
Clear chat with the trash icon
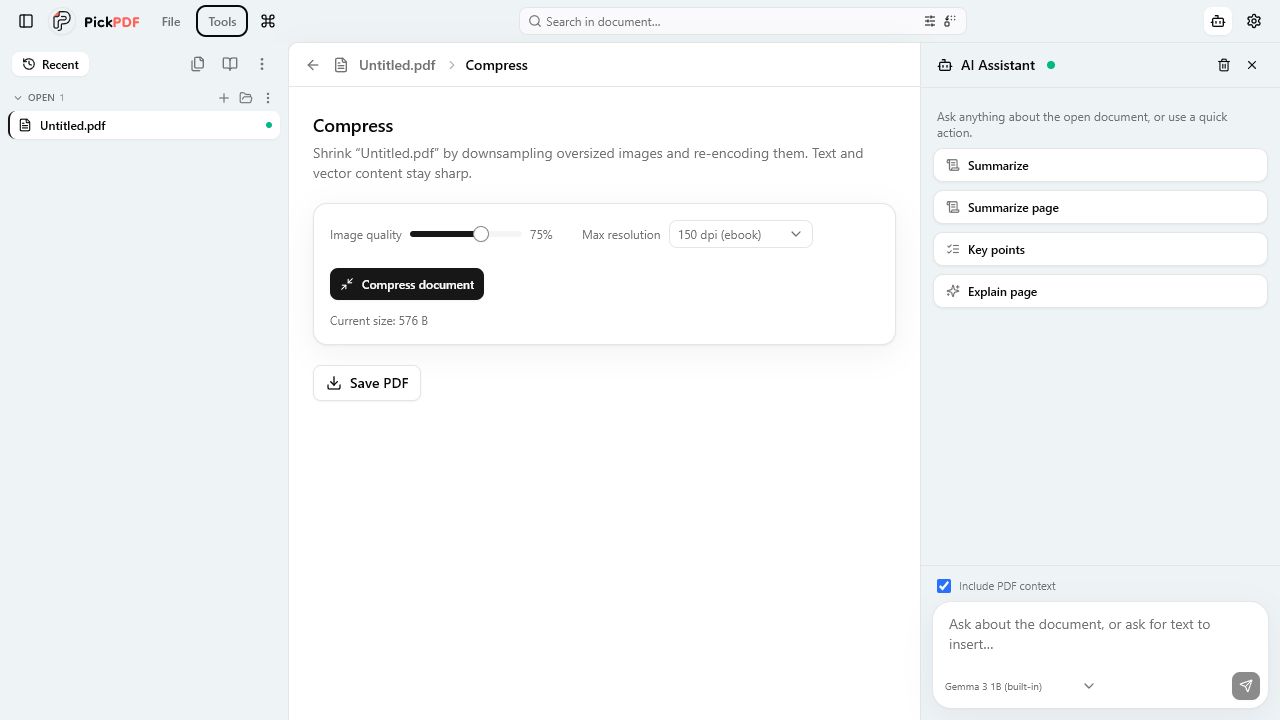(x=1224, y=65)
